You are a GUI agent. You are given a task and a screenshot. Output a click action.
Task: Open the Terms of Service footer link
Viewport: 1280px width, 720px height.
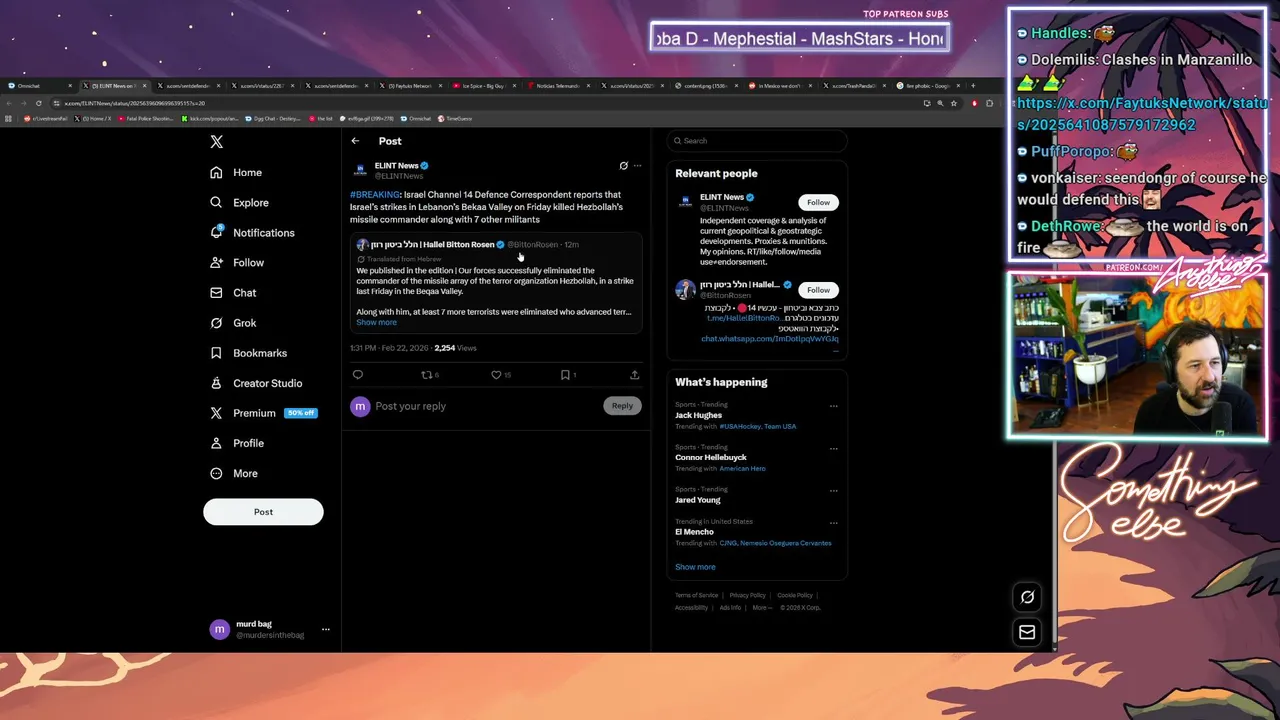[x=696, y=595]
